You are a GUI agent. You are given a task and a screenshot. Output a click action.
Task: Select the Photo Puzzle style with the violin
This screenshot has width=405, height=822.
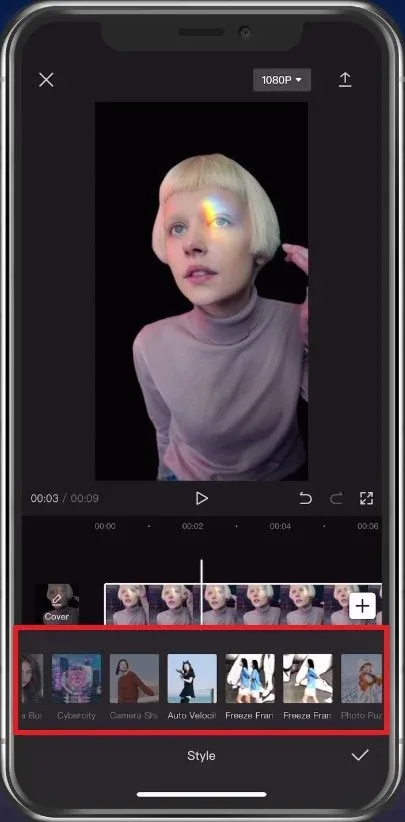tap(362, 687)
